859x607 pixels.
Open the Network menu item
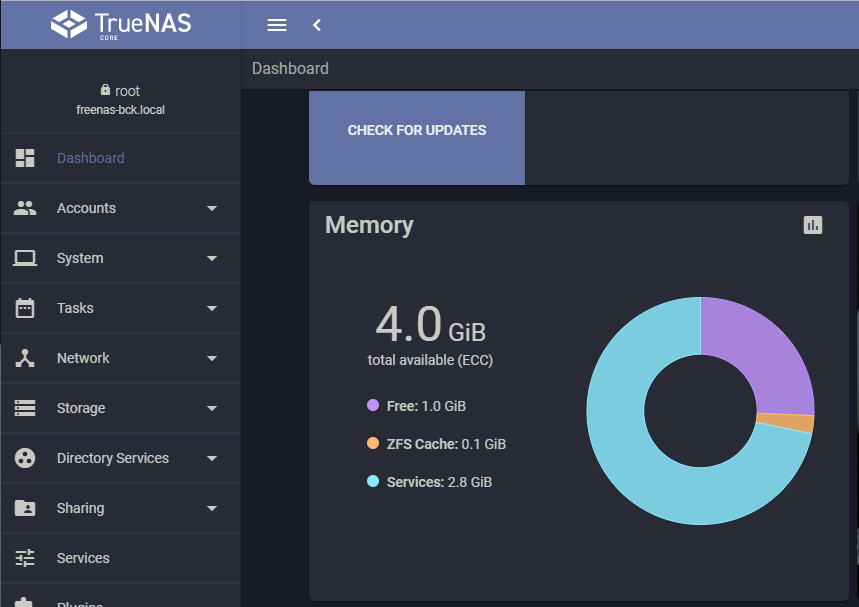click(121, 358)
